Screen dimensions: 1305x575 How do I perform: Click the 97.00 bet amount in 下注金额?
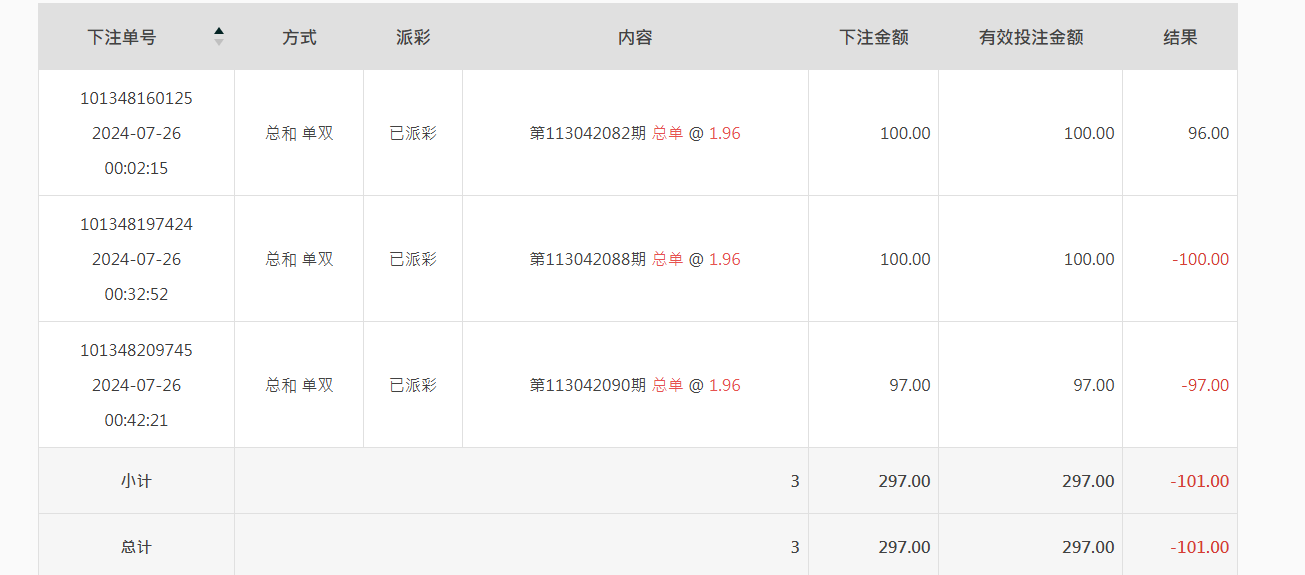[909, 385]
